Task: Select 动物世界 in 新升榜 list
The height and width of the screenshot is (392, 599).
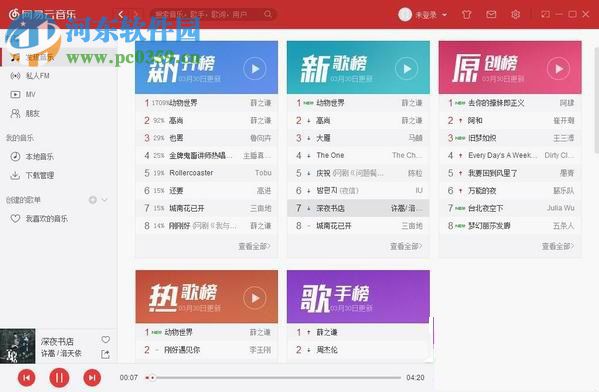Action: click(207, 103)
